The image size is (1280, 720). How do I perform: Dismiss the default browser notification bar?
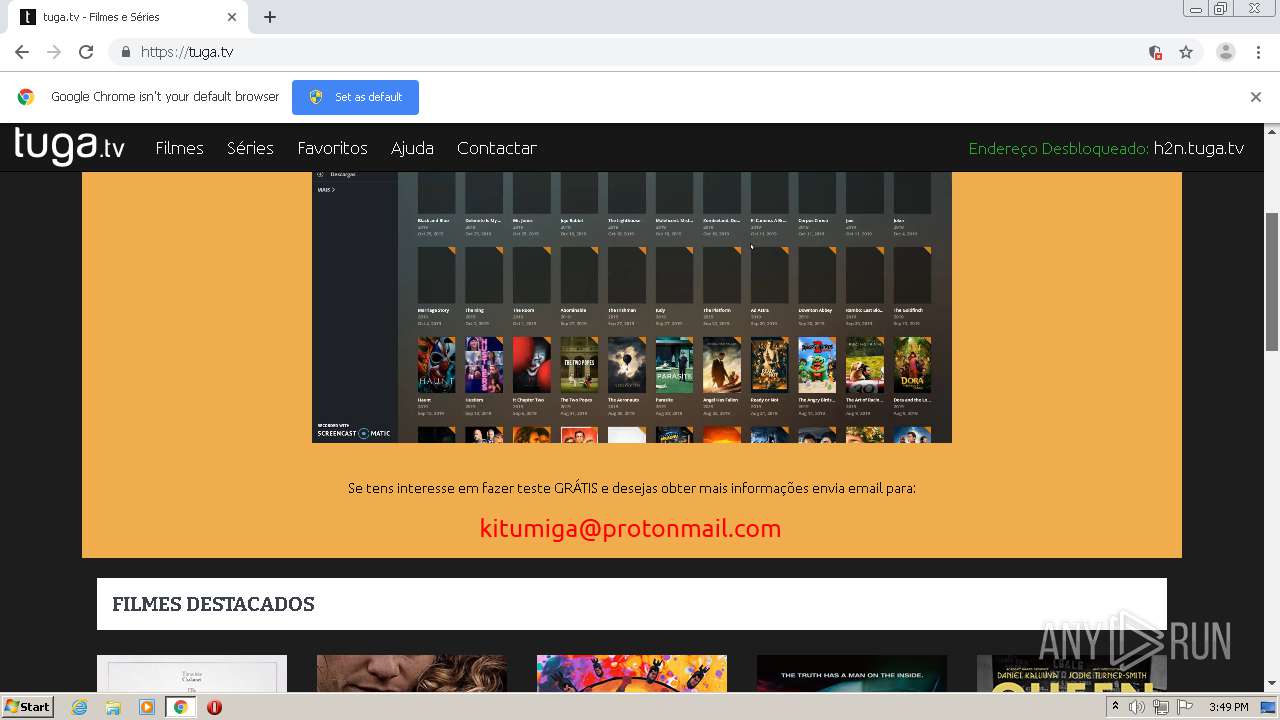1256,97
